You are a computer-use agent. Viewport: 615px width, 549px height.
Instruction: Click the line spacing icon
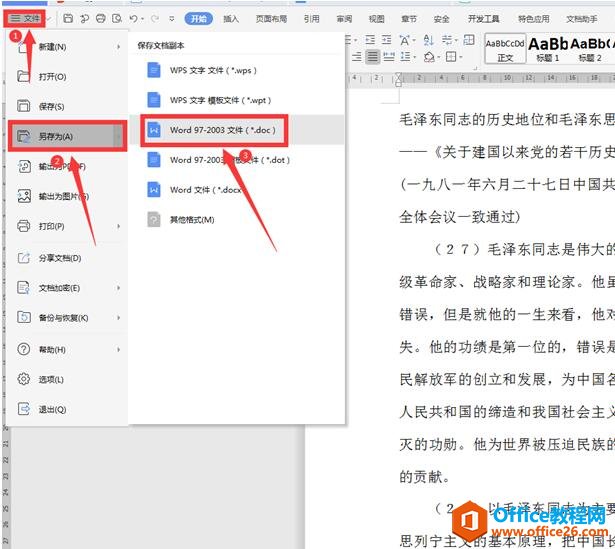405,57
